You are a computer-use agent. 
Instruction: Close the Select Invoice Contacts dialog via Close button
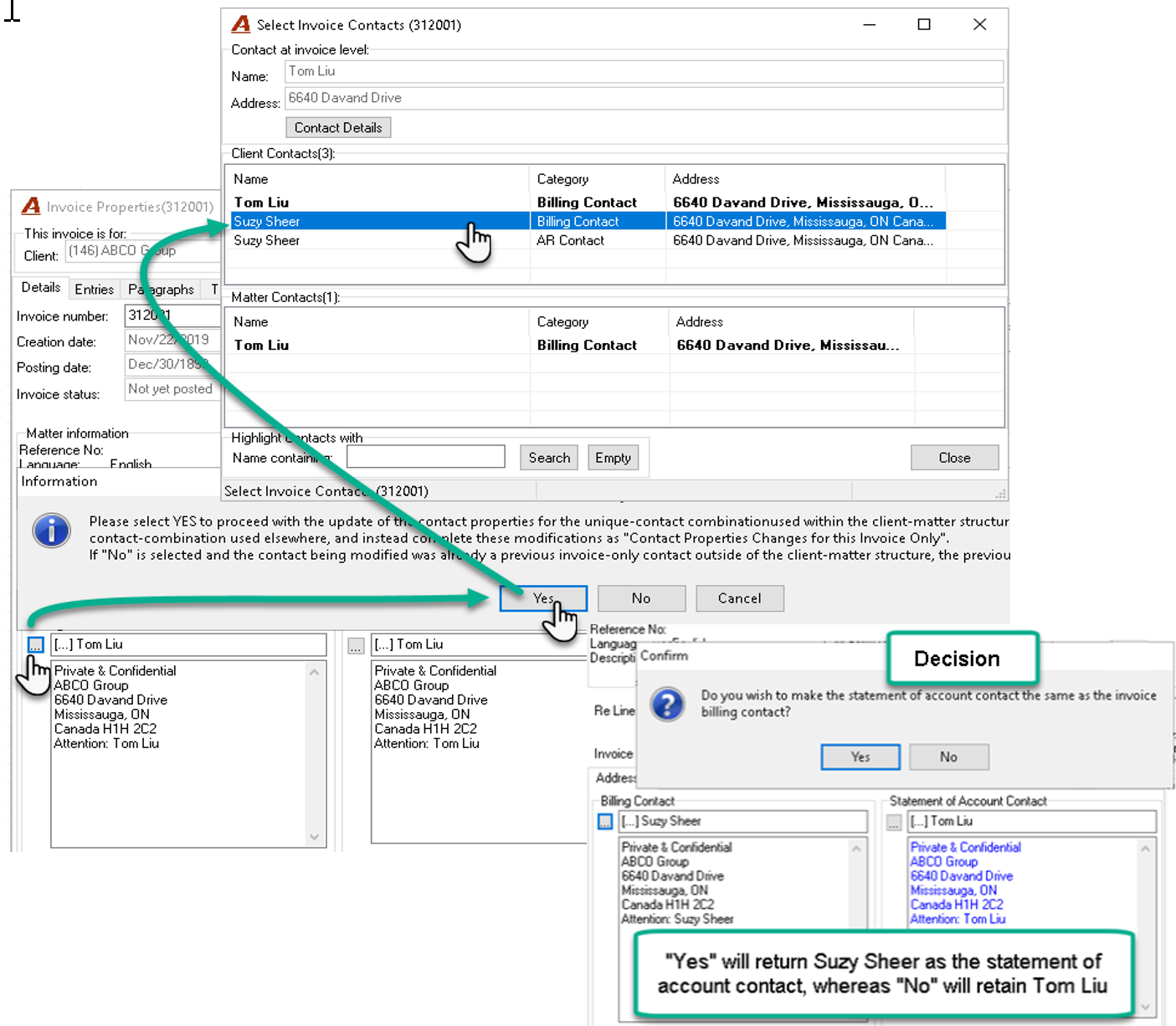pos(954,458)
